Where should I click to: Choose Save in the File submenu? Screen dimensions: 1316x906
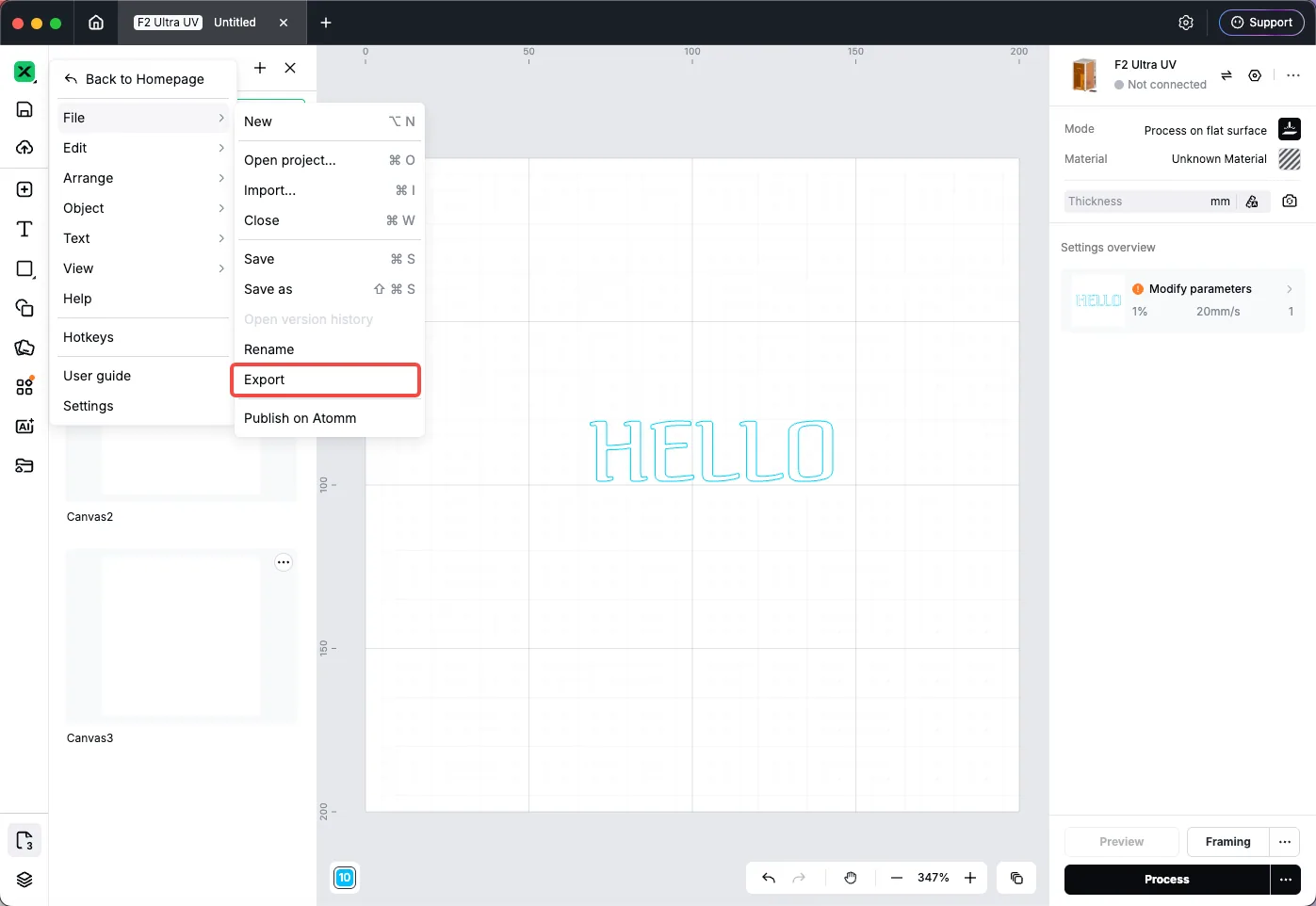coord(329,259)
